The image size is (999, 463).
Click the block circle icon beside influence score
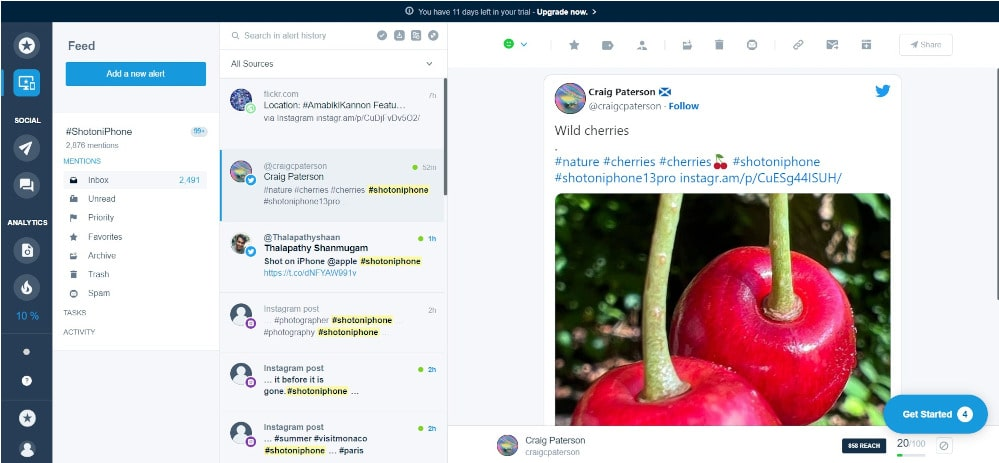pyautogui.click(x=945, y=446)
